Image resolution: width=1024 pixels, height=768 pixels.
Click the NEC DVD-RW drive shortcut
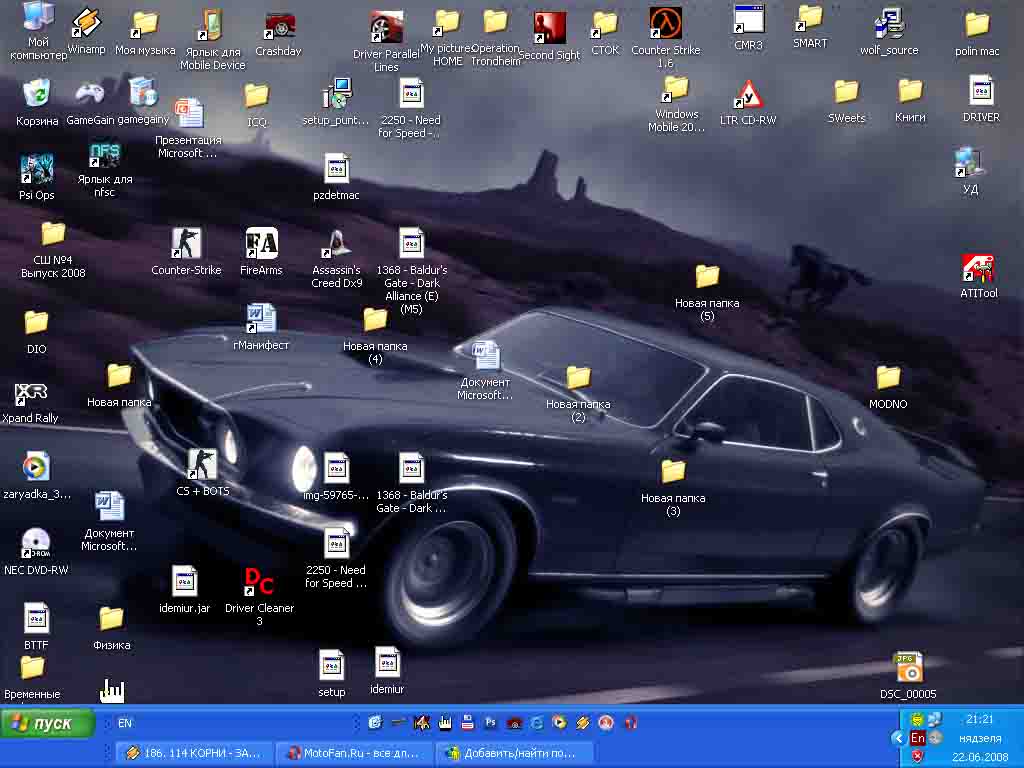click(x=36, y=543)
